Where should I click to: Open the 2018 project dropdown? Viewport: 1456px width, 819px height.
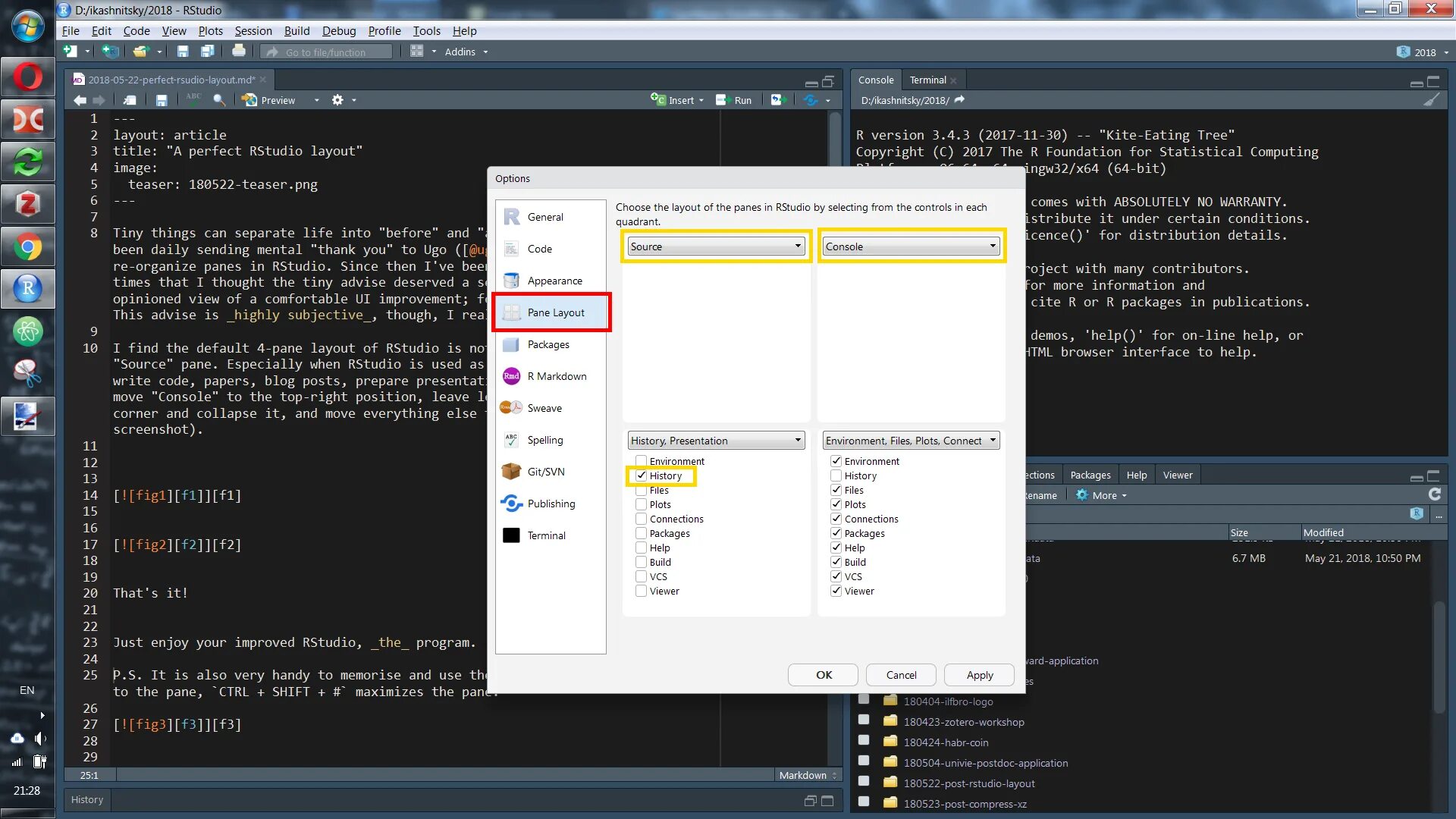pyautogui.click(x=1423, y=52)
